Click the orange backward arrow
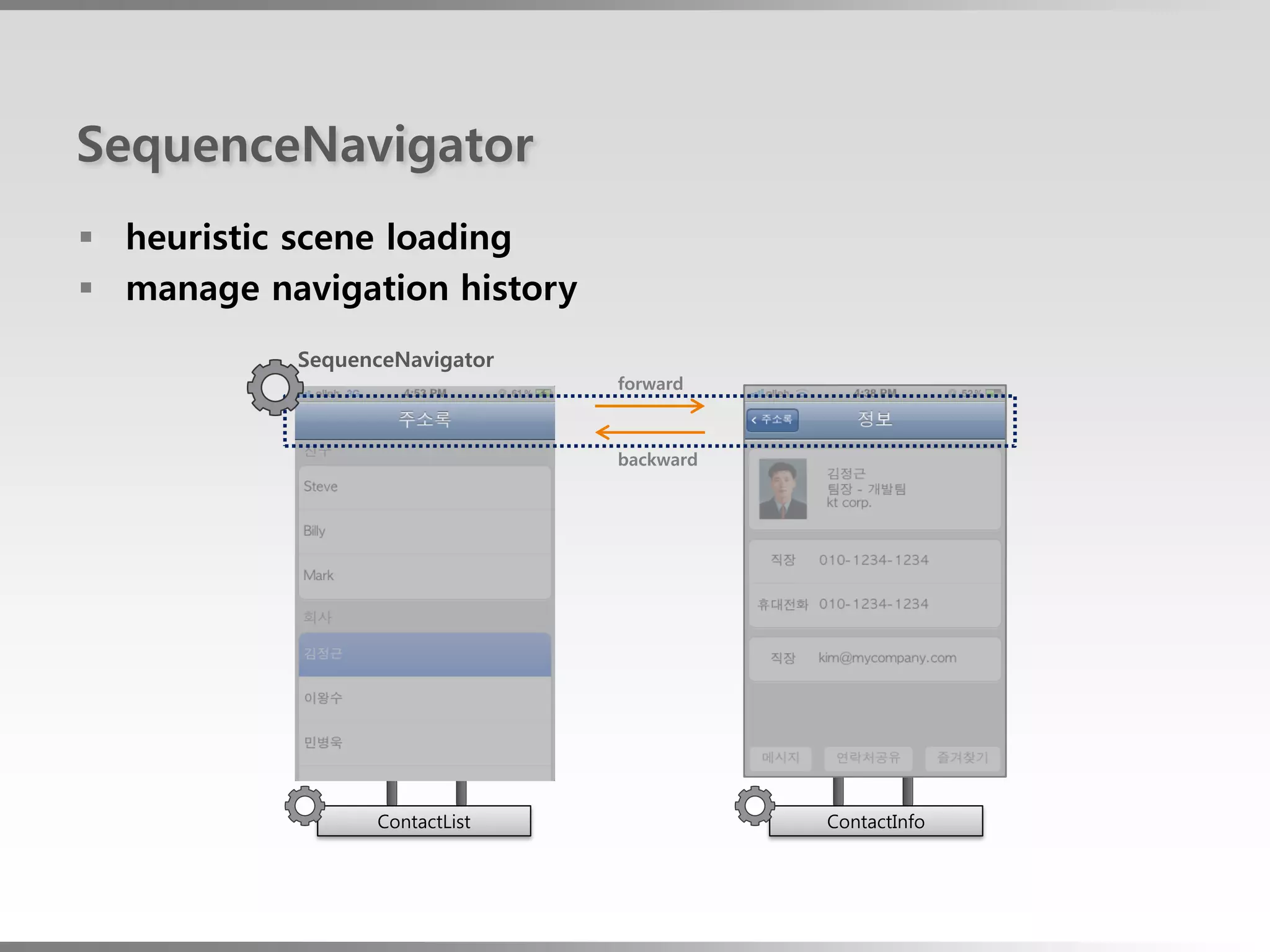The image size is (1270, 952). [x=649, y=432]
